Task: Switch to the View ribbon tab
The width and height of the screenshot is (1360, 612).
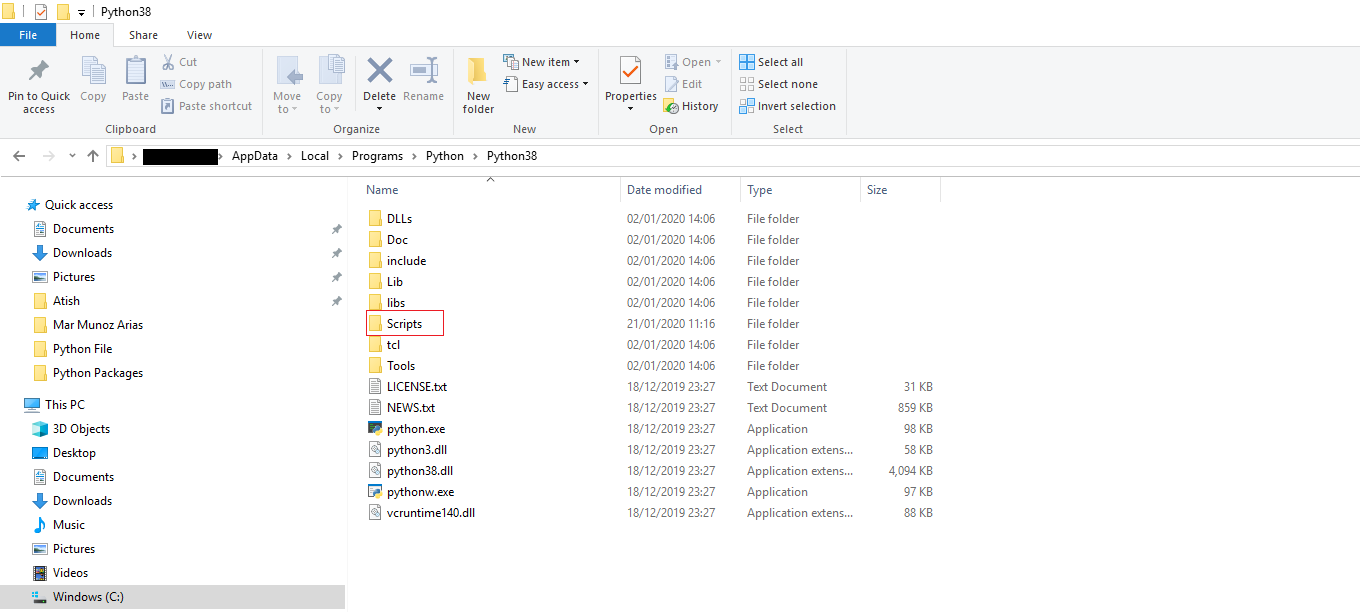Action: pos(199,34)
